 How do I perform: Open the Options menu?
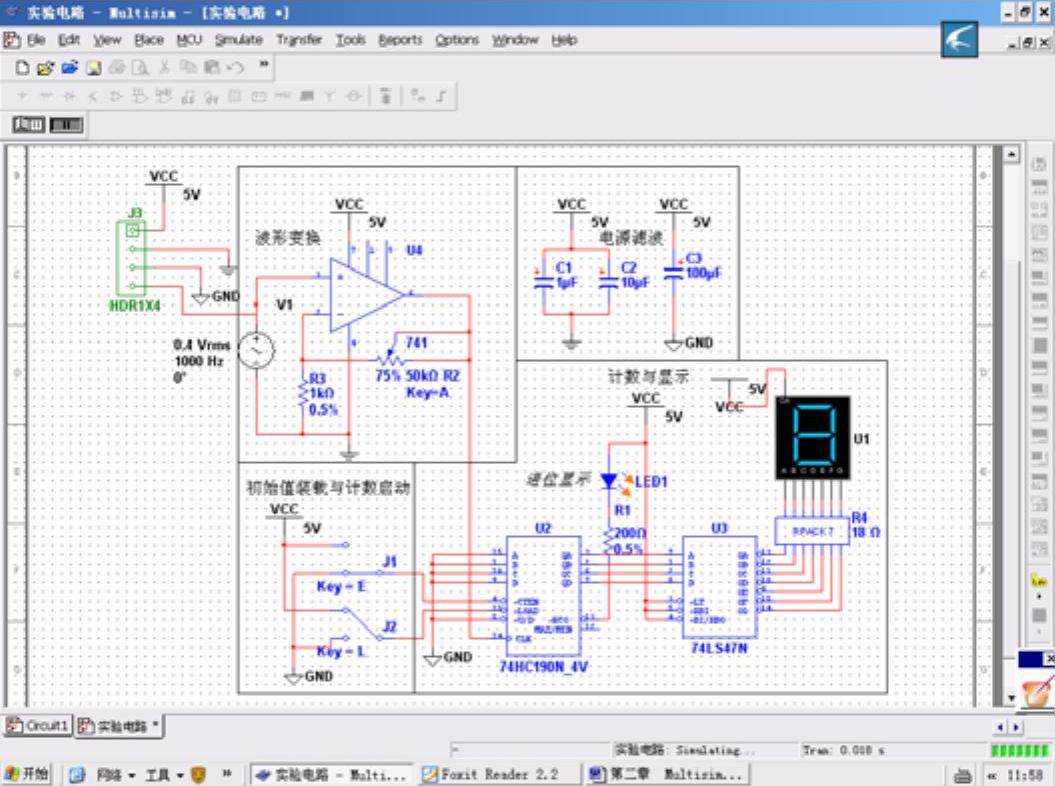457,40
